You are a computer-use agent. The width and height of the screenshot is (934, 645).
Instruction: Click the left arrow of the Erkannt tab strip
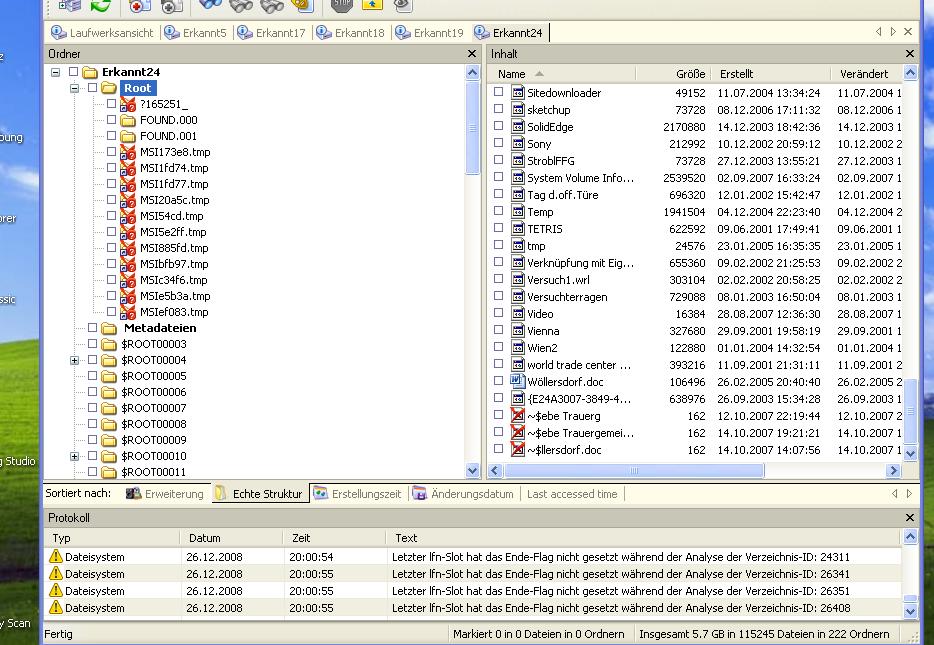click(879, 32)
